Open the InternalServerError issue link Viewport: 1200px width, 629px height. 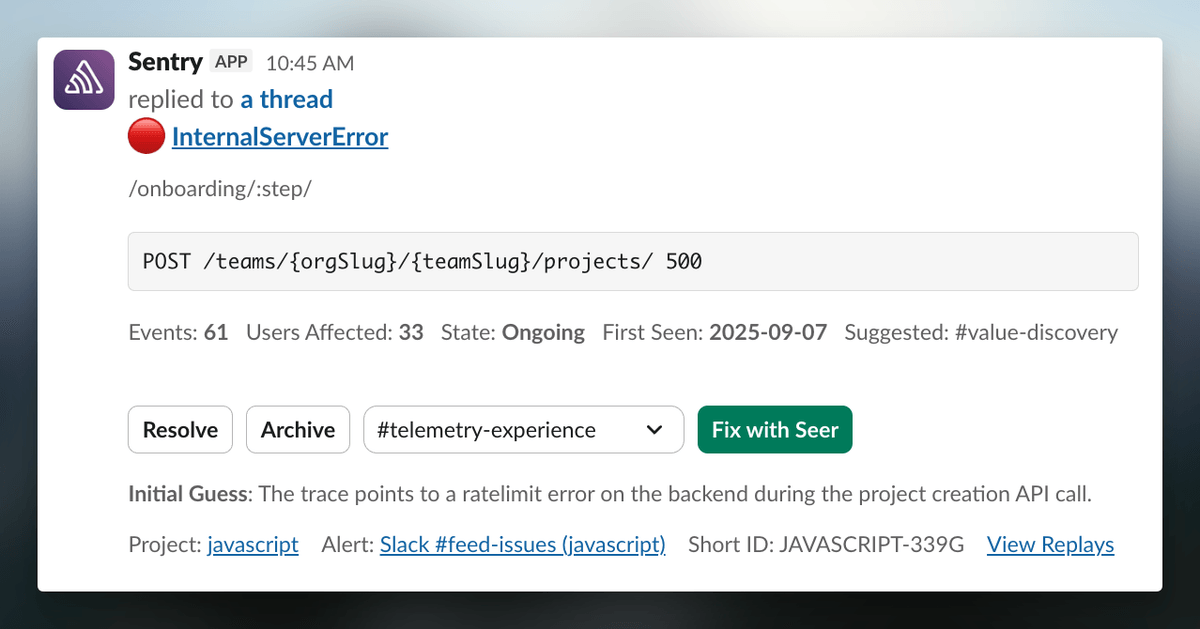tap(279, 136)
